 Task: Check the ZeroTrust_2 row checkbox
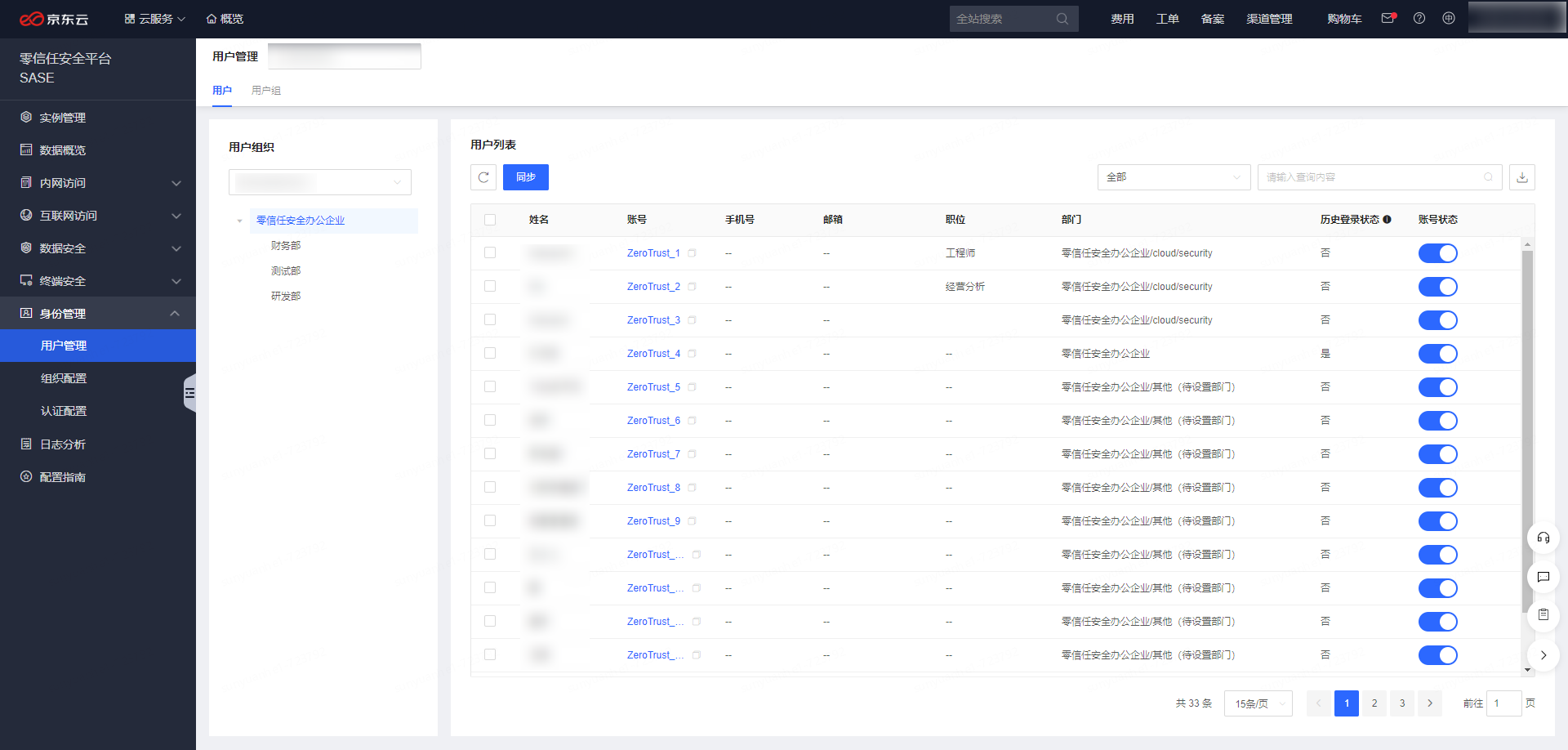click(x=490, y=287)
